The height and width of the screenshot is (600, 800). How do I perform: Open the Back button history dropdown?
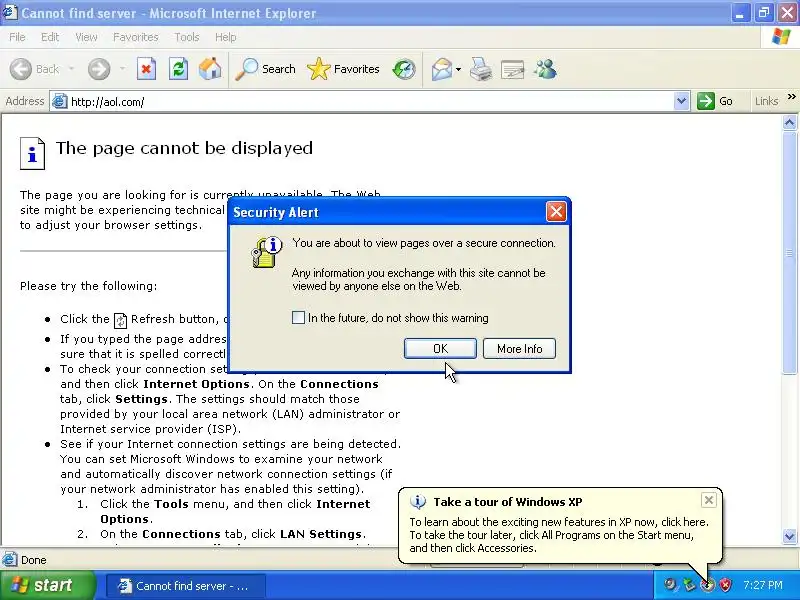tap(71, 69)
